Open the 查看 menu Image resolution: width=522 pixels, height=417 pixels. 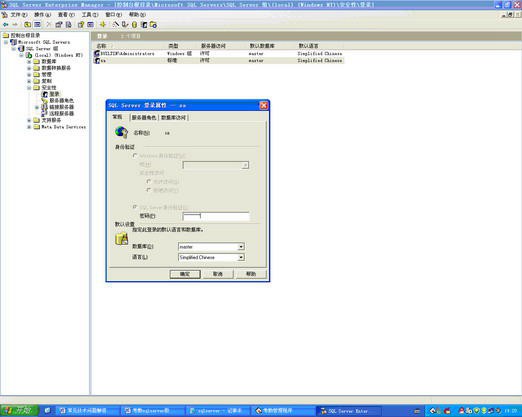[x=66, y=15]
